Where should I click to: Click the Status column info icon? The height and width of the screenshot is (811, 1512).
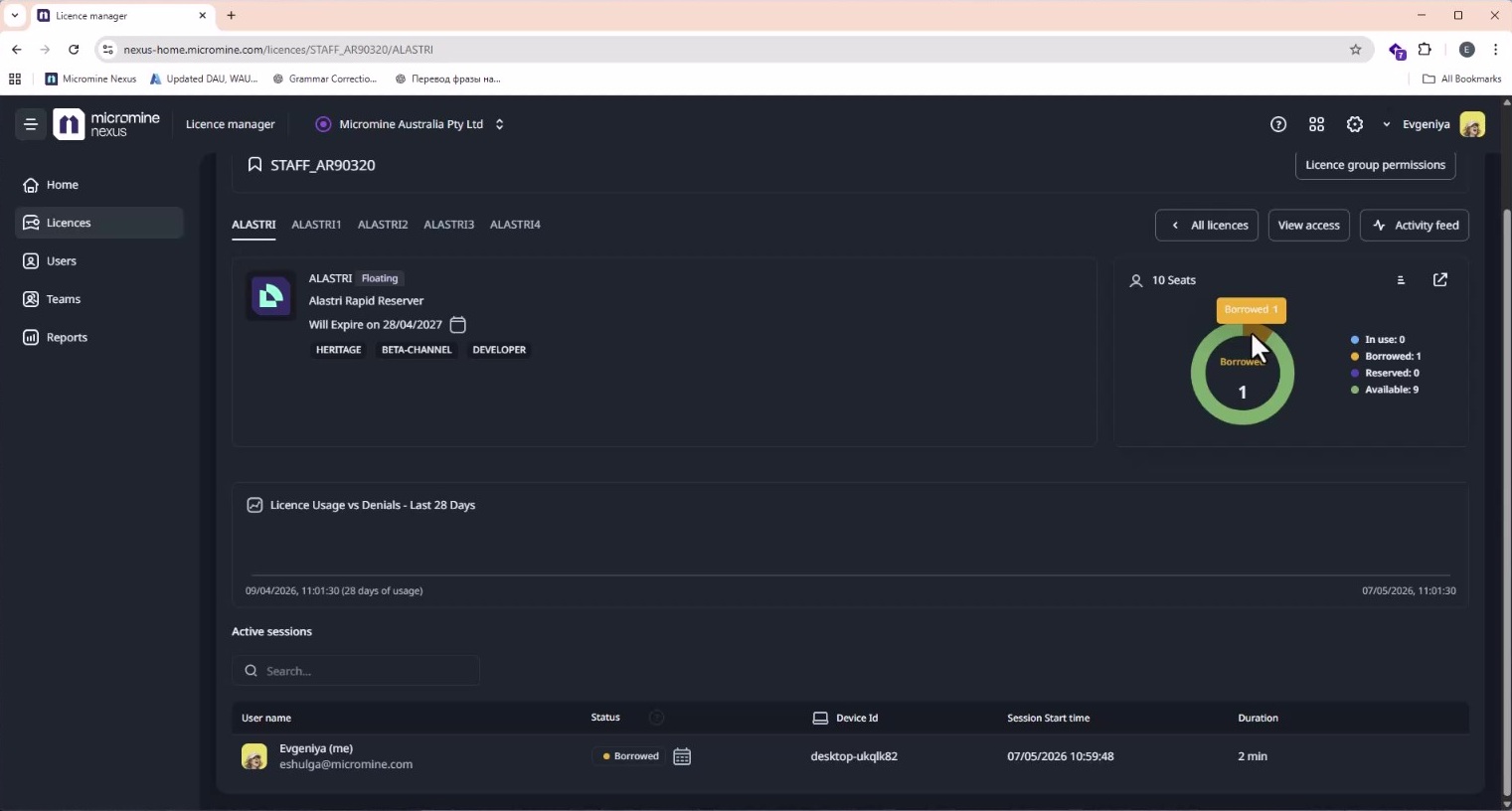[656, 718]
